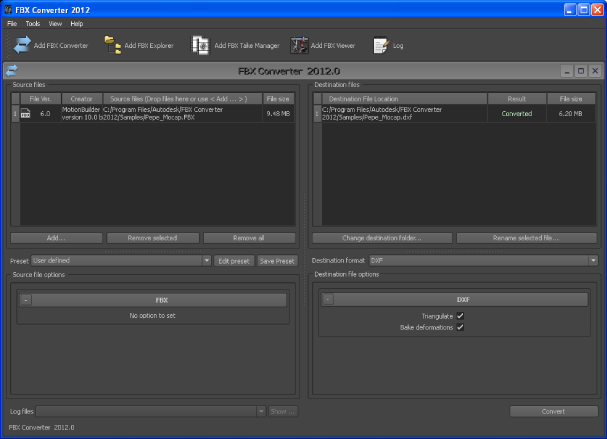607x439 pixels.
Task: Click the source table File size header
Action: pos(278,99)
